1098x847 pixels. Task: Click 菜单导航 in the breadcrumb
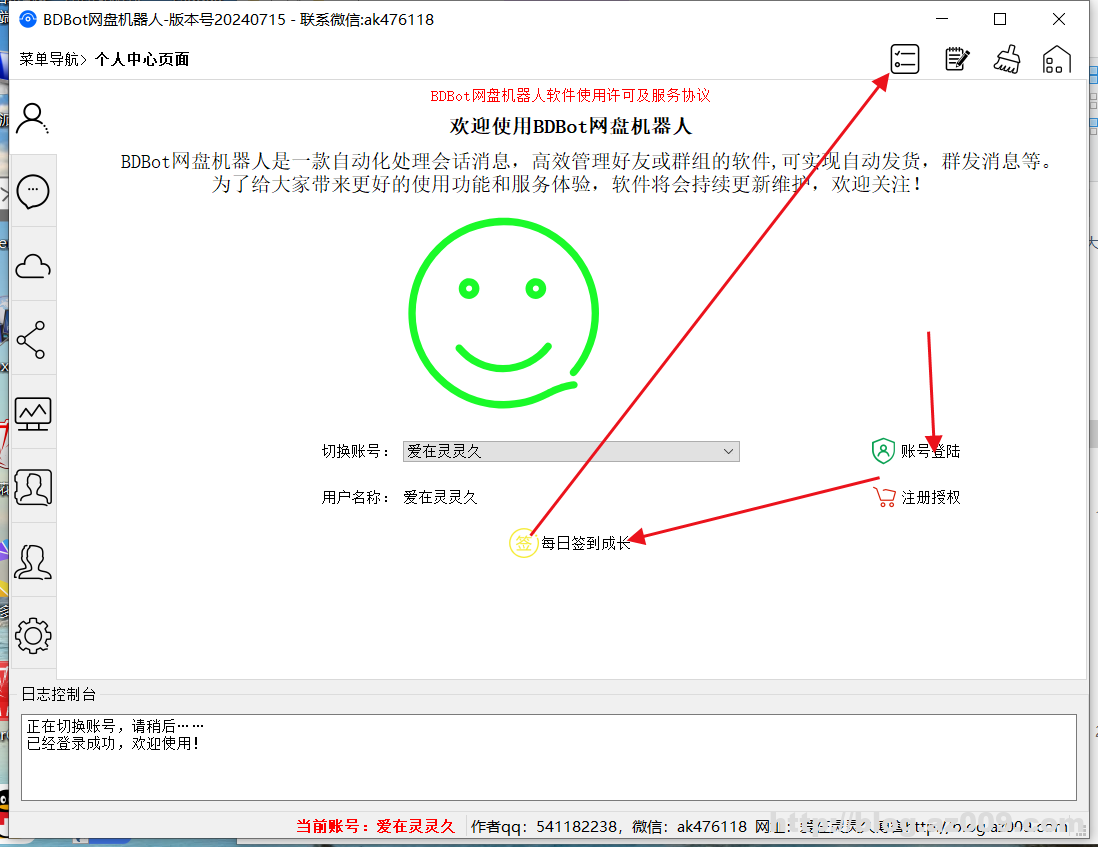(48, 59)
